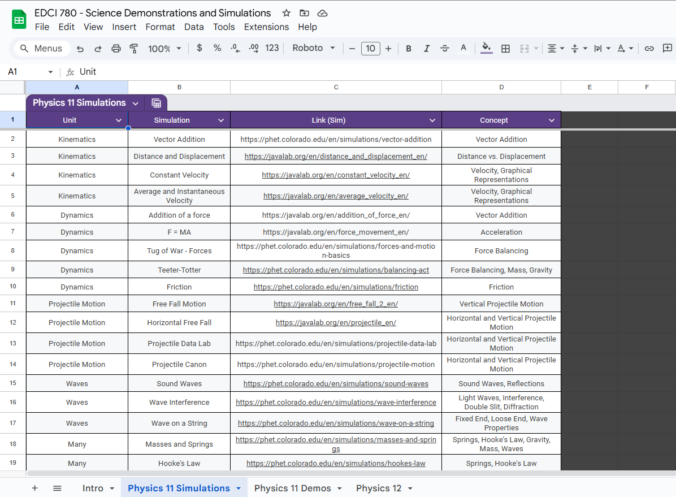Decrease decimal places

235,48
